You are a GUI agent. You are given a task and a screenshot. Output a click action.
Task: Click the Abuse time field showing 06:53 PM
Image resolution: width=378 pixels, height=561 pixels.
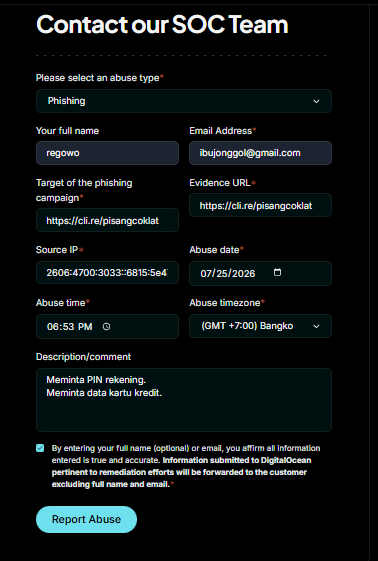point(107,326)
